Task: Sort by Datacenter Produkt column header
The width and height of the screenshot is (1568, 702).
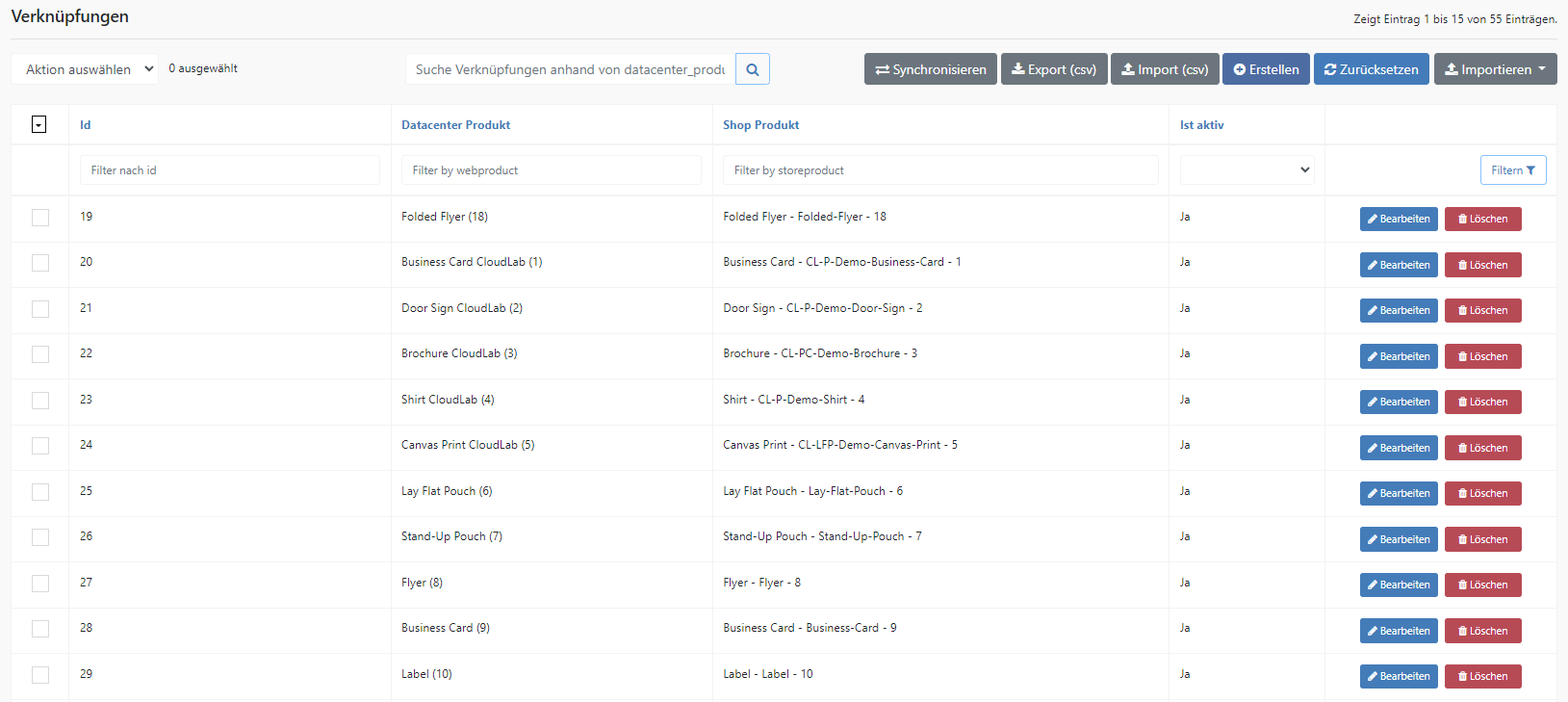Action: coord(455,125)
